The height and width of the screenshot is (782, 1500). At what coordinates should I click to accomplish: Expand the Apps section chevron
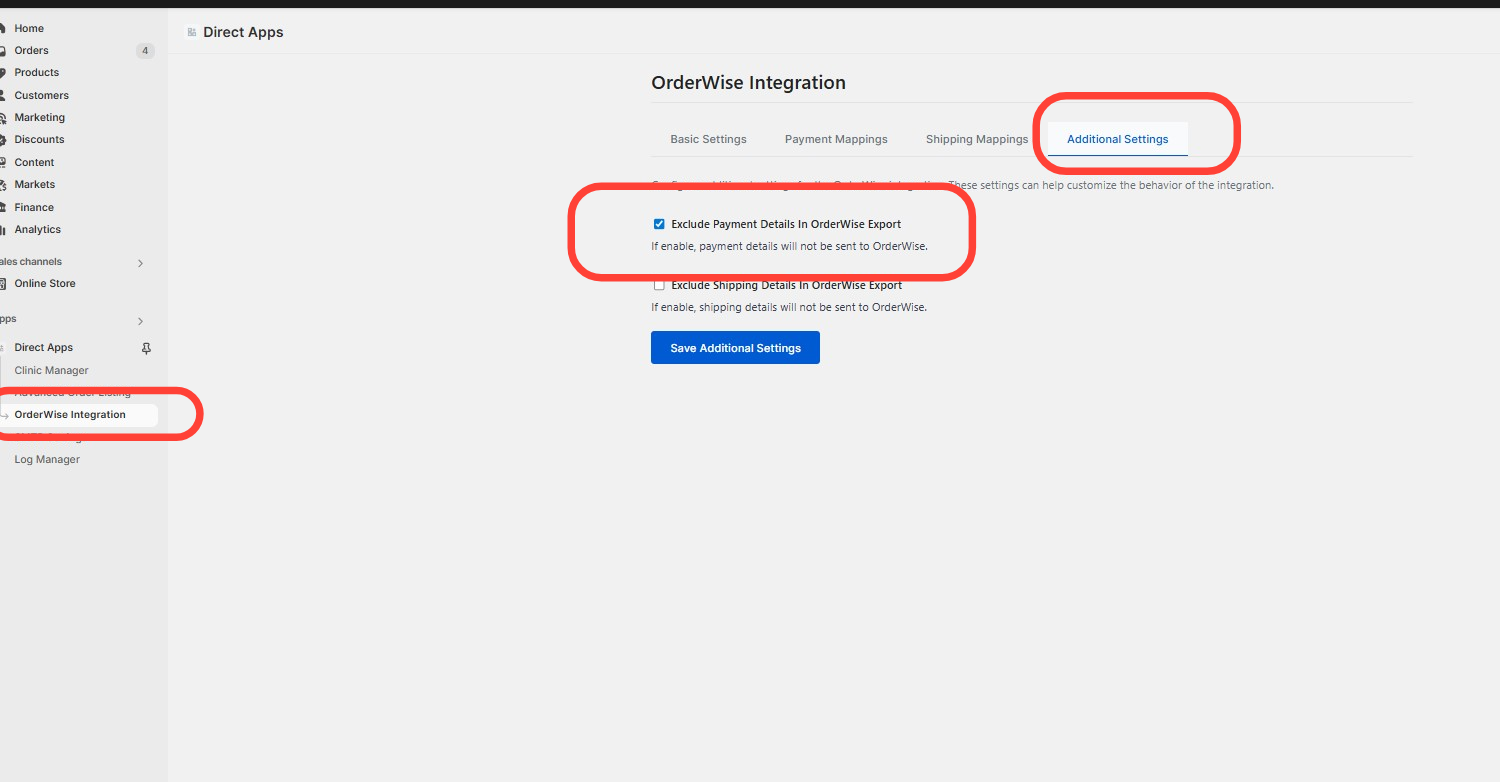(x=140, y=321)
